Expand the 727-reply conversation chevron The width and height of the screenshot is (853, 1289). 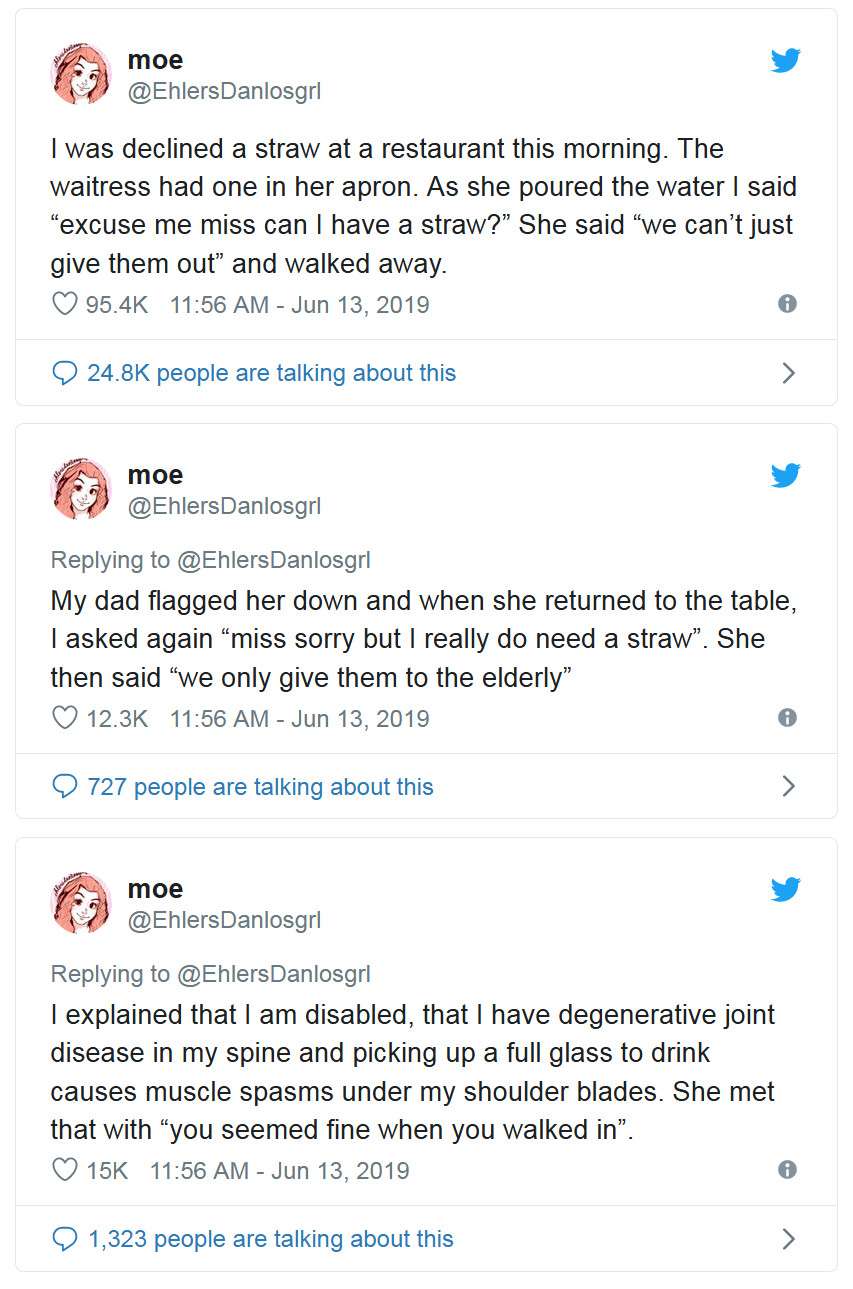click(788, 787)
